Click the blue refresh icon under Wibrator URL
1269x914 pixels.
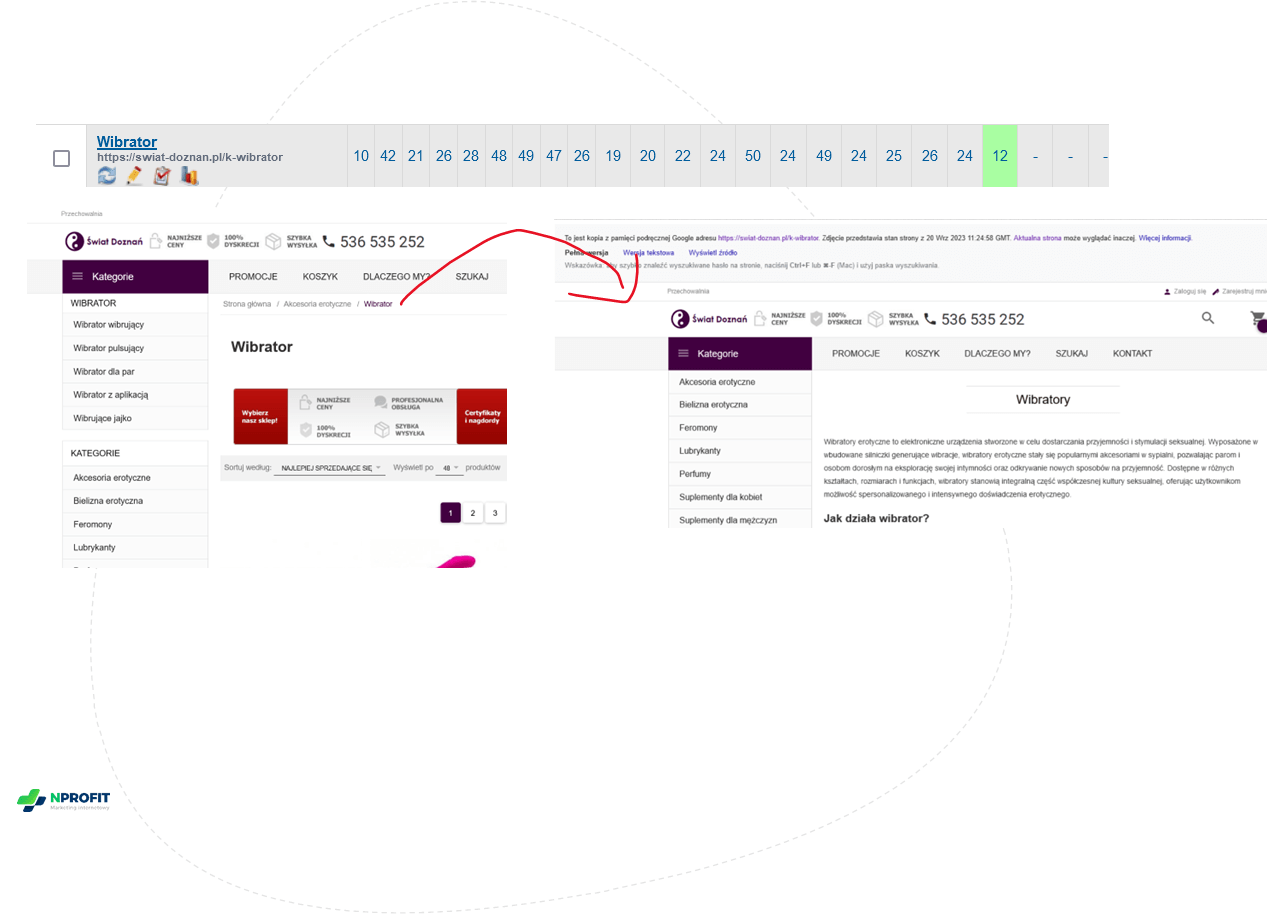[107, 176]
